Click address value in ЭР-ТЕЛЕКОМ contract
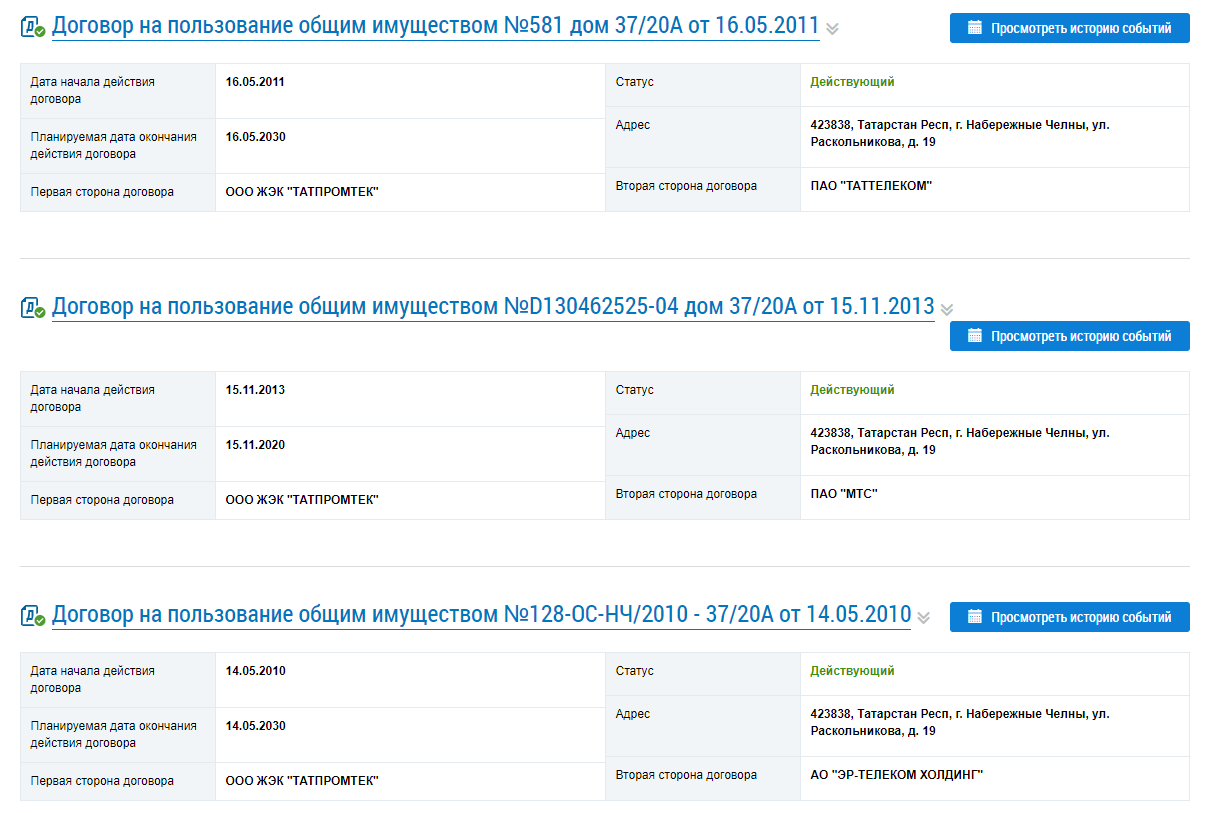The image size is (1212, 813). pos(959,723)
